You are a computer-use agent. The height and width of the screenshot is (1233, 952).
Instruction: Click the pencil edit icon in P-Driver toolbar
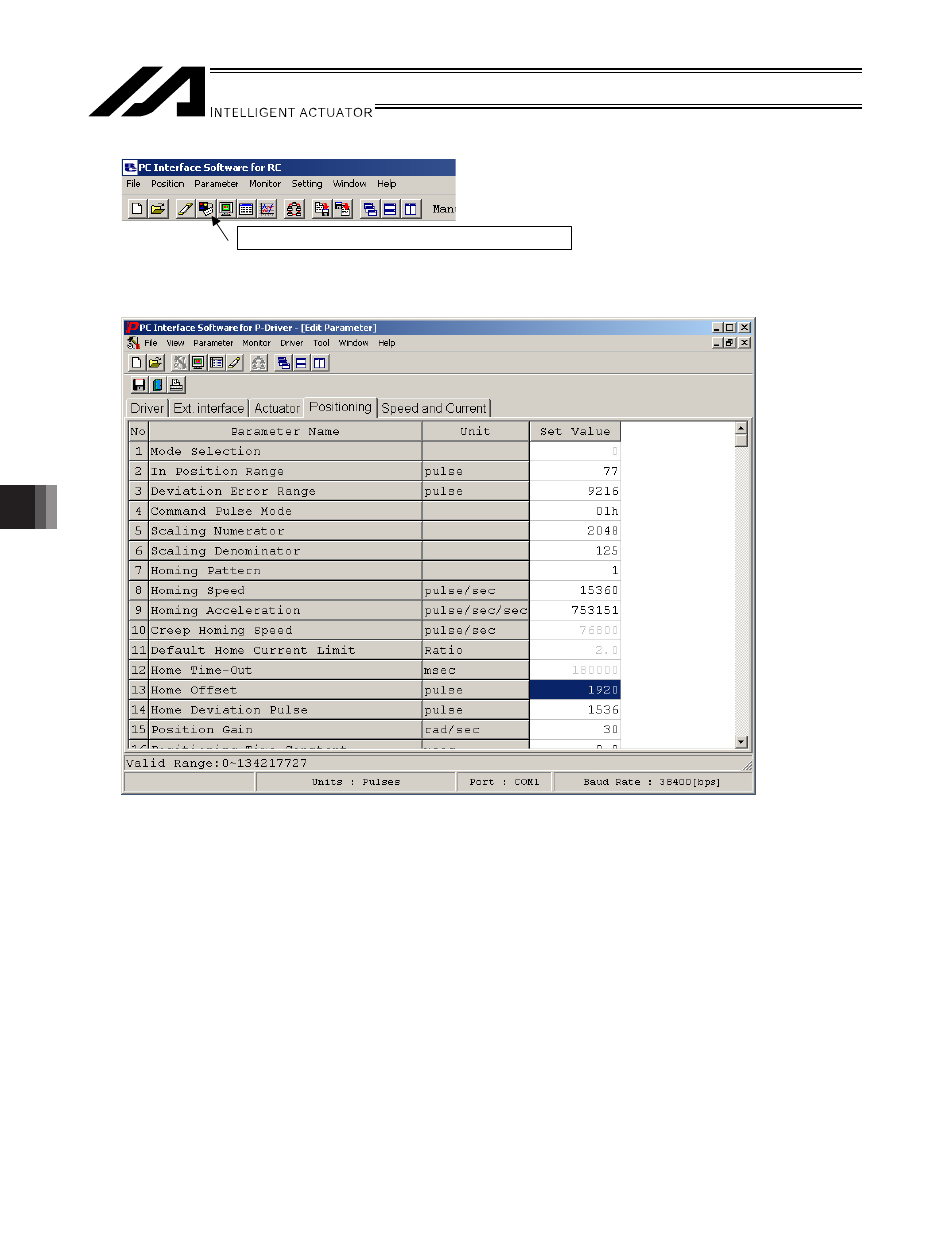click(235, 363)
